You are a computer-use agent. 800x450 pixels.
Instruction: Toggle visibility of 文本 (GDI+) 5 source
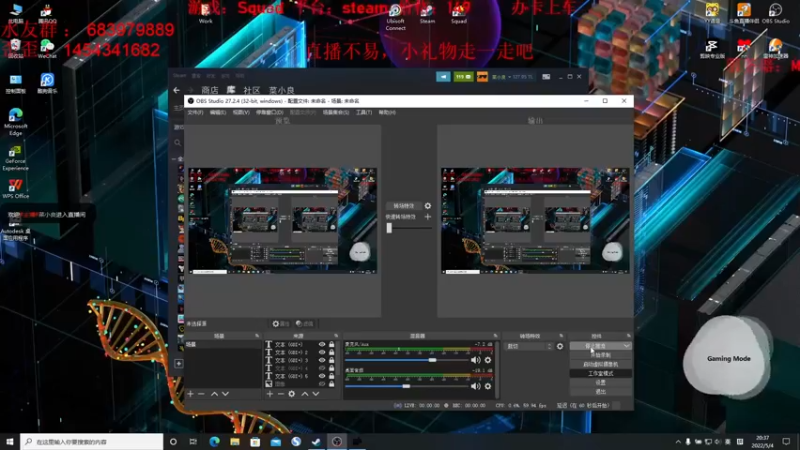pyautogui.click(x=322, y=376)
